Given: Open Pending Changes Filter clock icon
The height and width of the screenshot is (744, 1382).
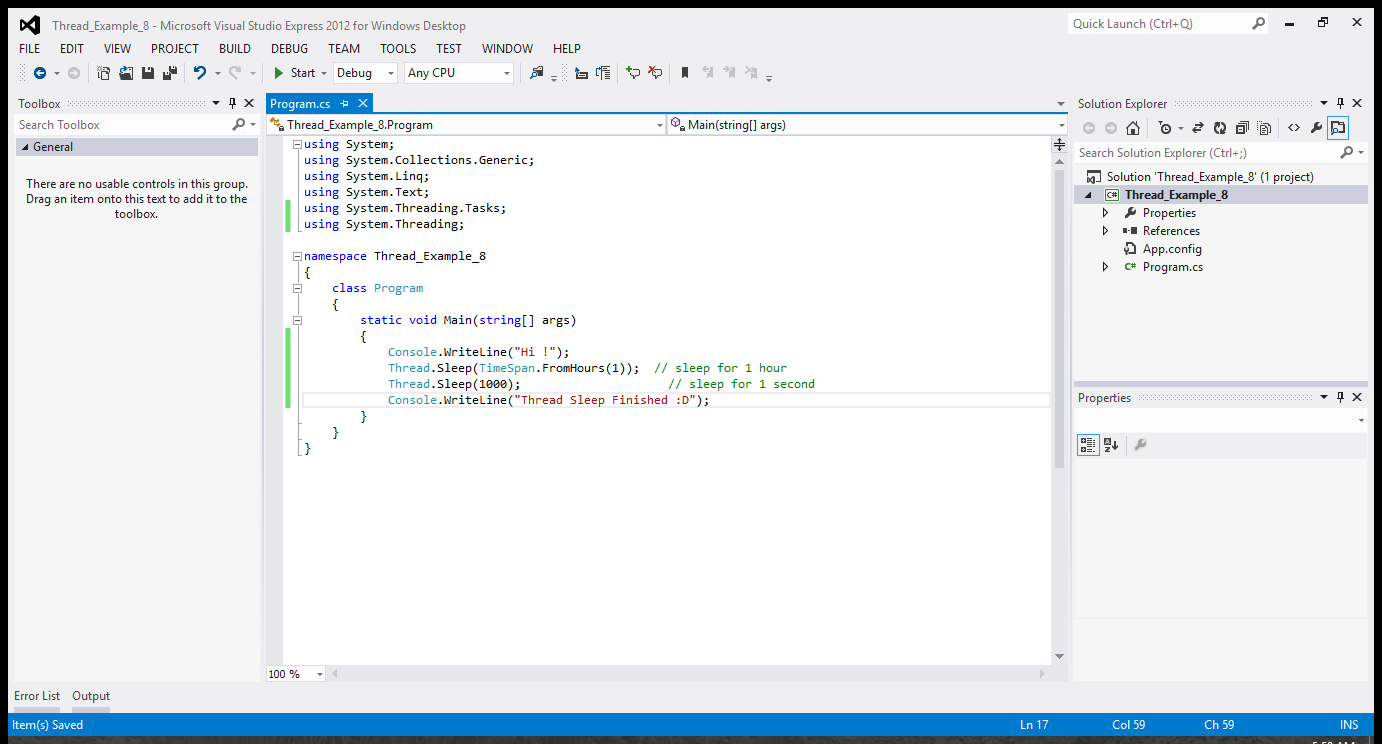Looking at the screenshot, I should 1165,128.
